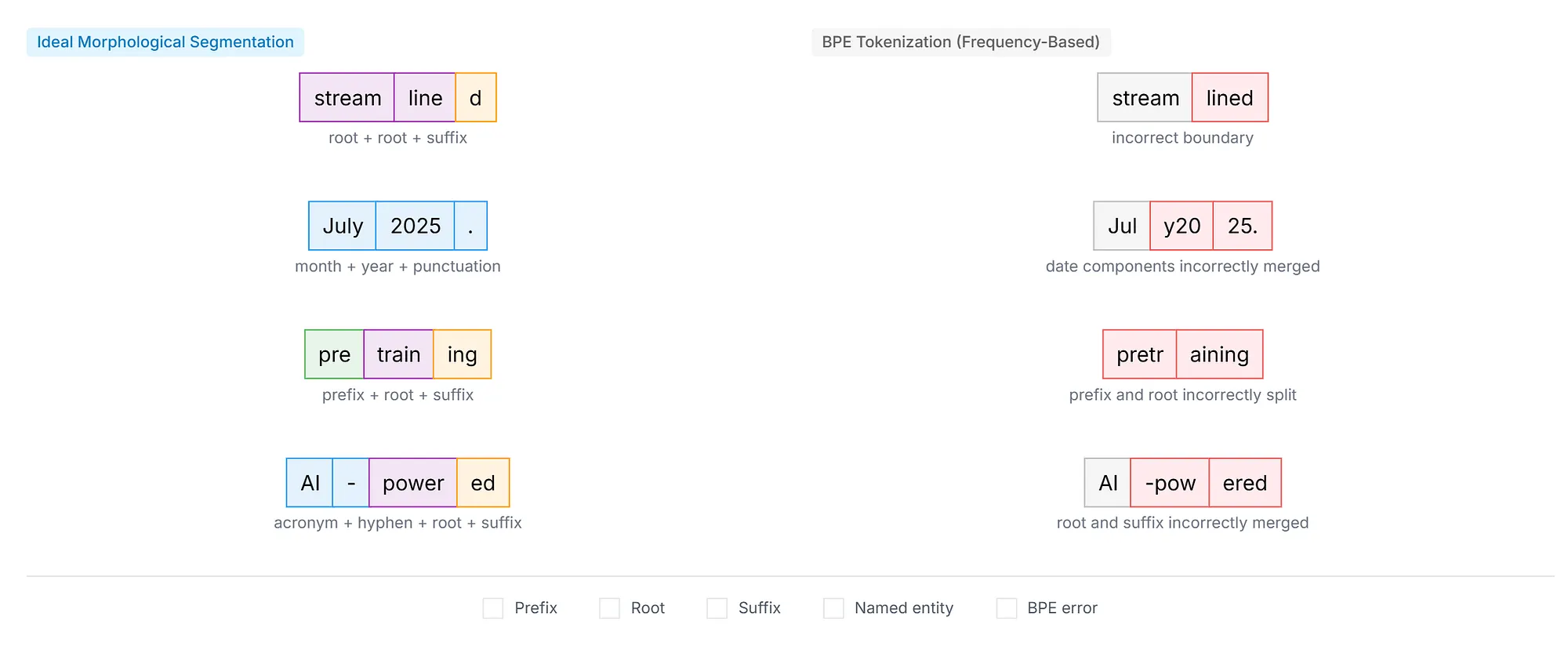Enable the Named entity legend checkbox
The image size is (1568, 646).
833,608
